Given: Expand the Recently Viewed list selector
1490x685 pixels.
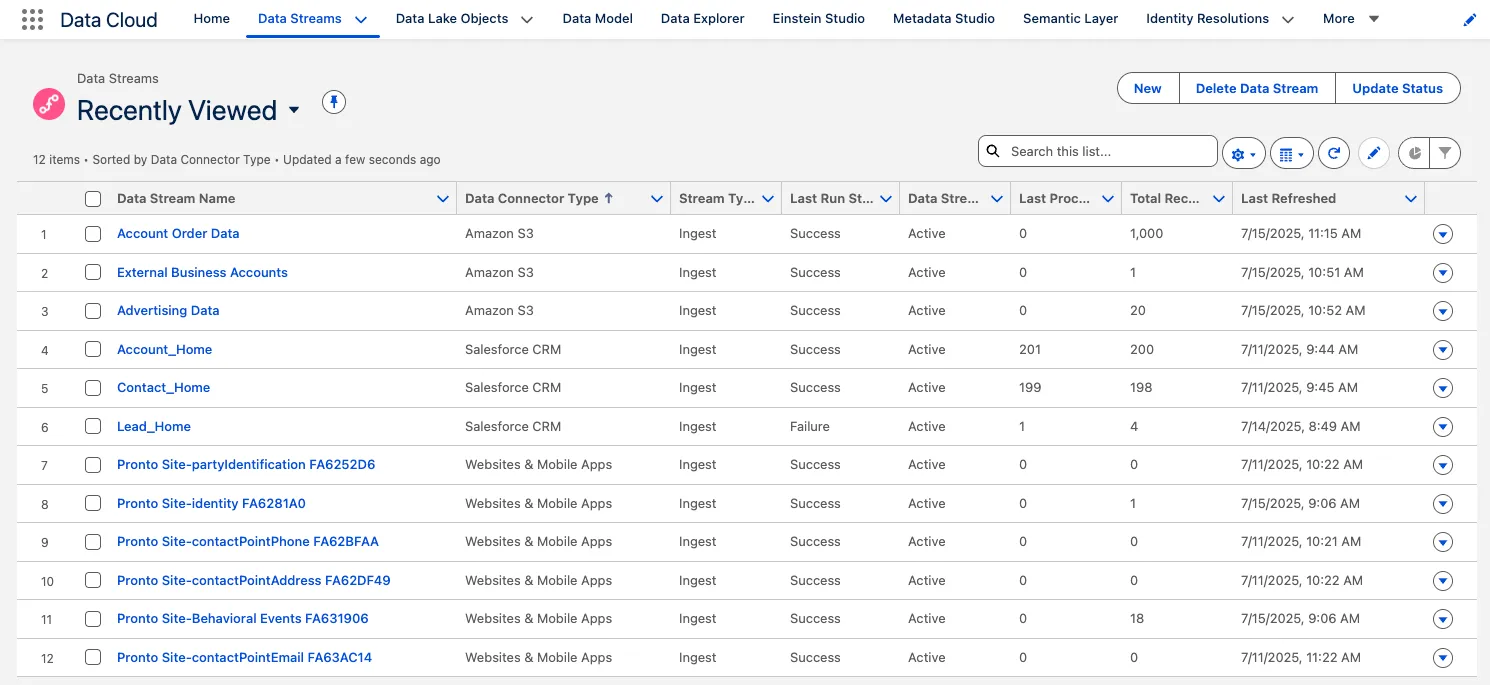Looking at the screenshot, I should (294, 110).
